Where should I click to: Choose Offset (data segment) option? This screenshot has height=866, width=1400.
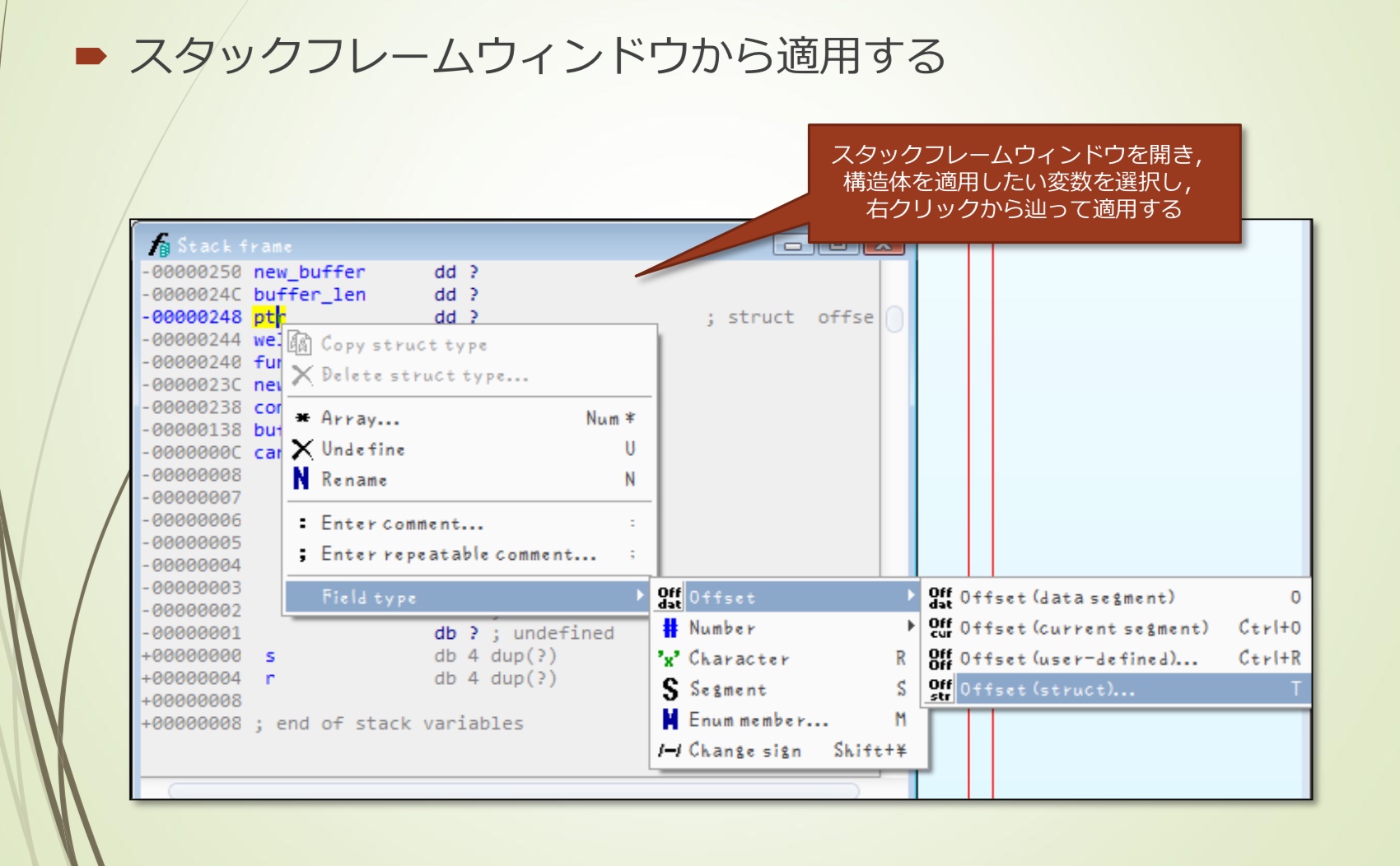[1116, 598]
